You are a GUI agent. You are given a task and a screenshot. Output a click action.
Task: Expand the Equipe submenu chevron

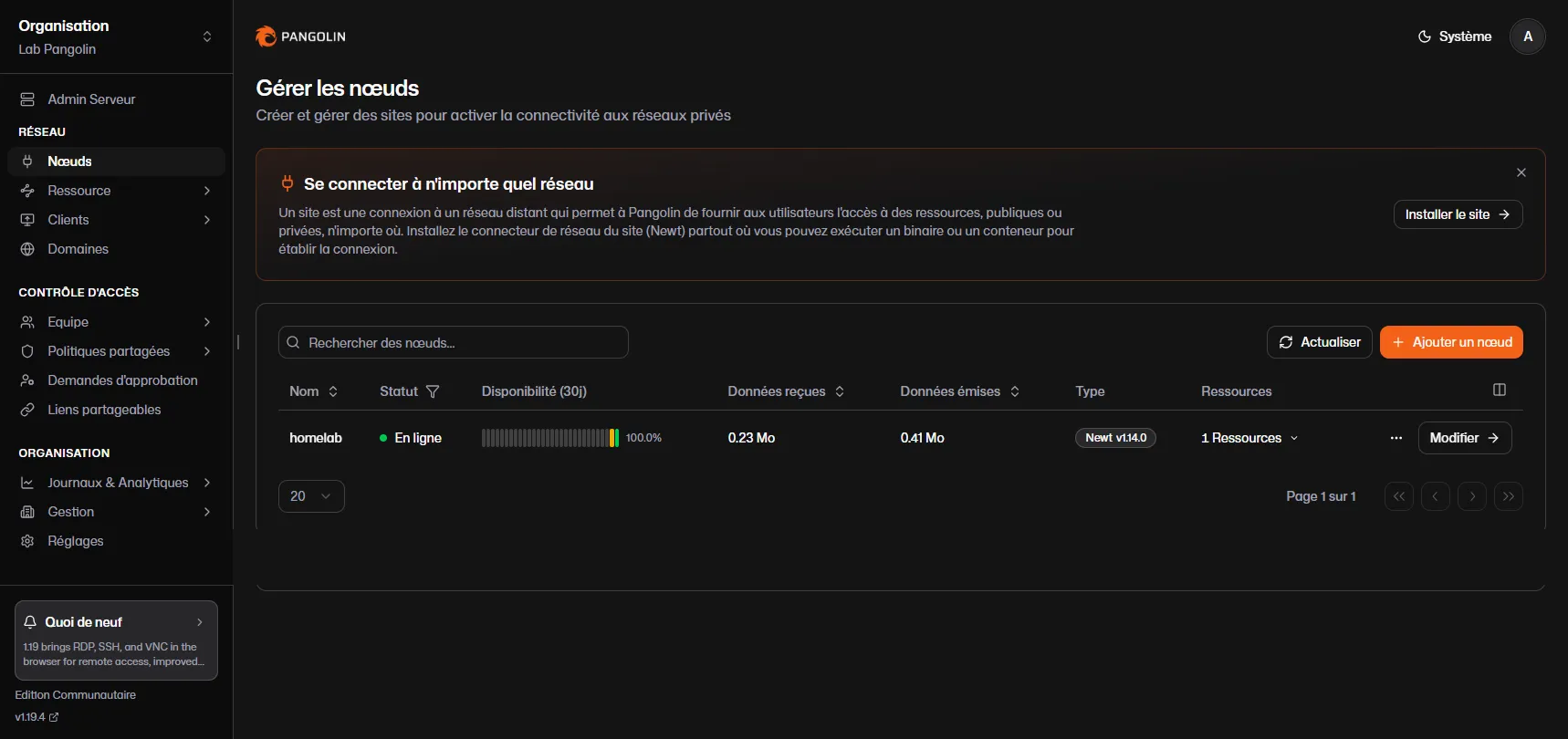point(207,322)
